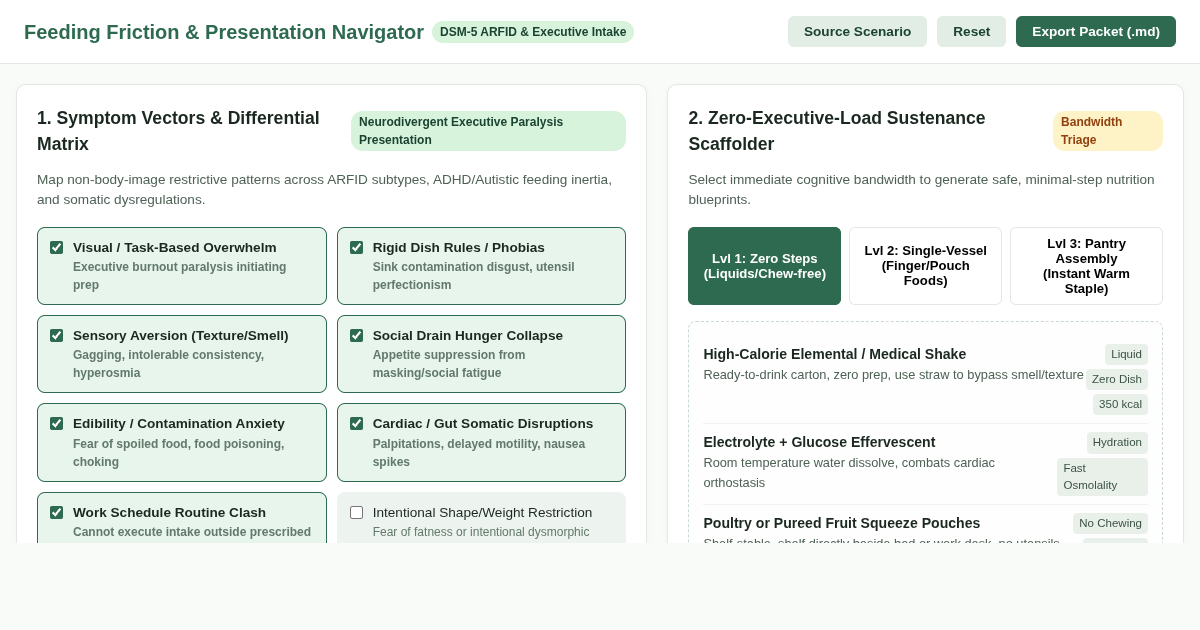Click the Liquid tag
The width and height of the screenshot is (1200, 630).
click(x=1126, y=354)
